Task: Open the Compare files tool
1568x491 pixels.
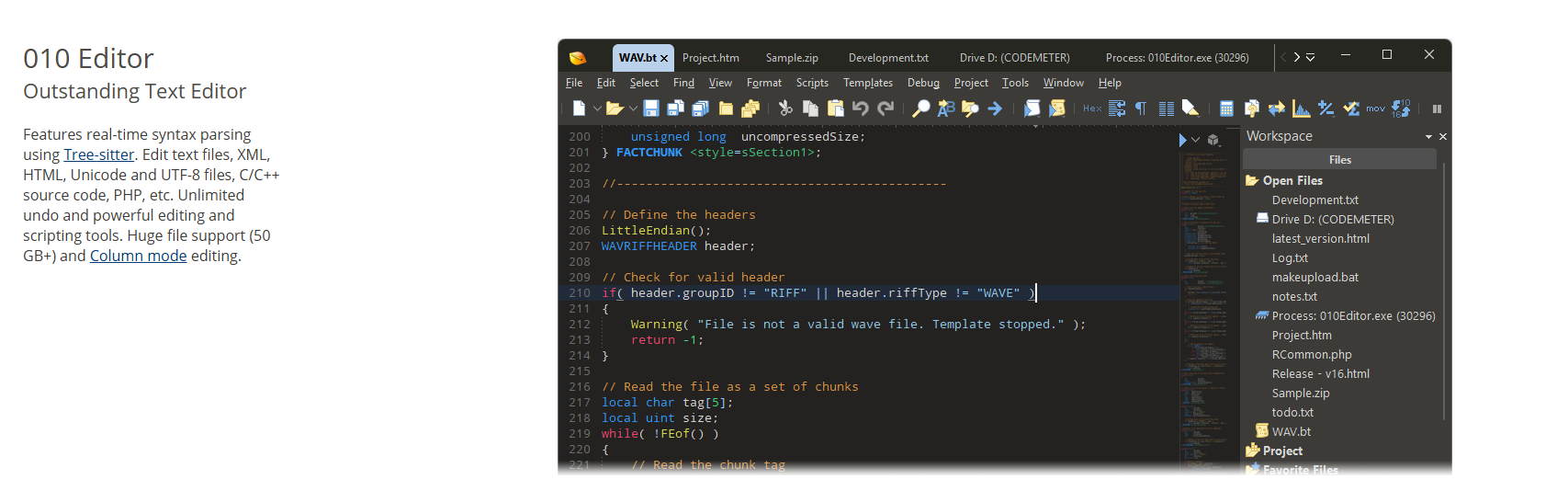Action: click(x=1277, y=108)
